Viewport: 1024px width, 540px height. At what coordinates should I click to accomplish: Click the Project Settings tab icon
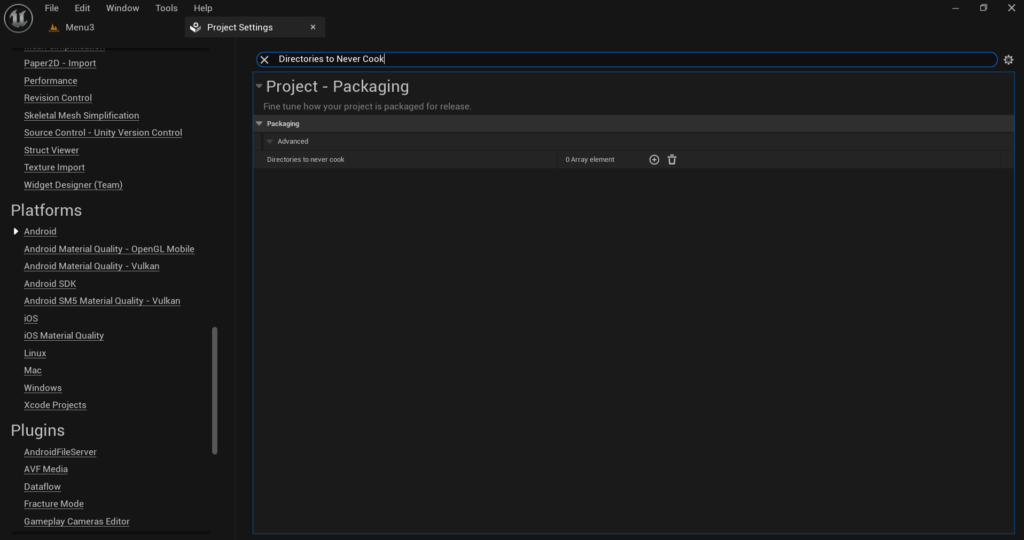point(195,27)
